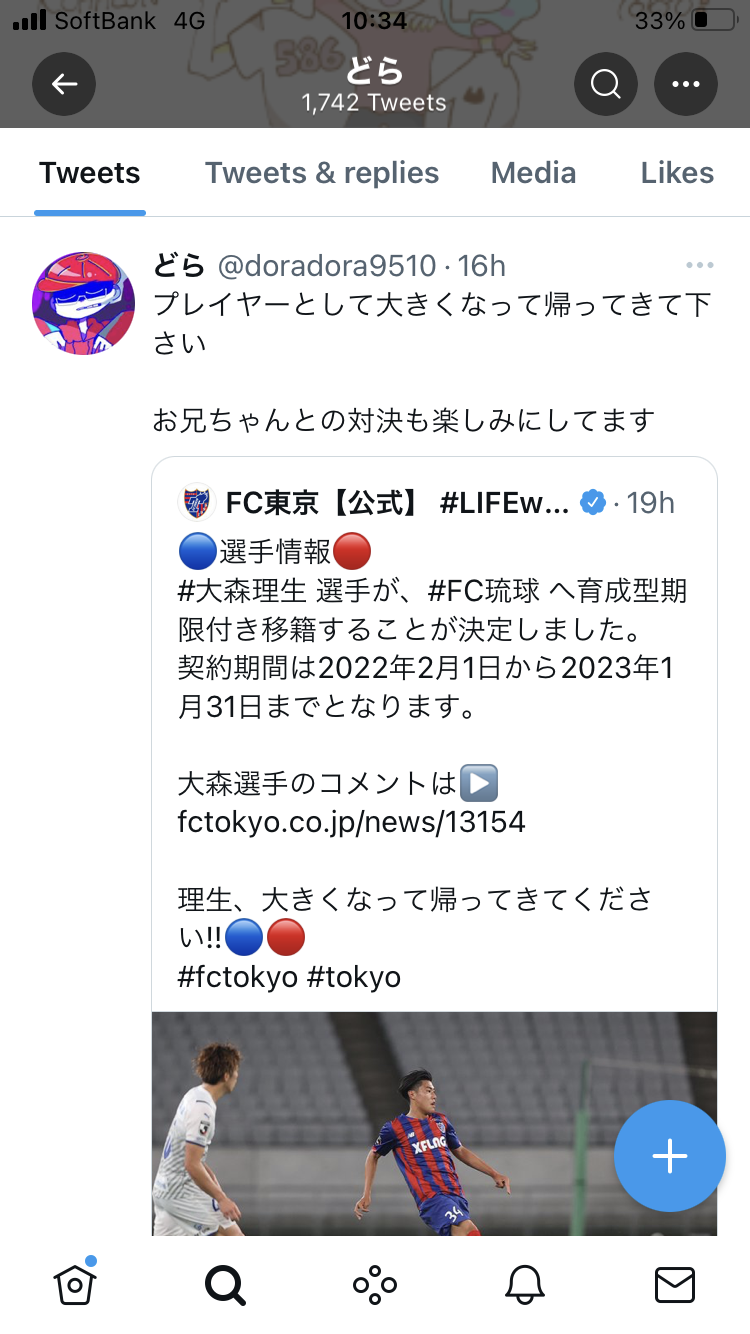The width and height of the screenshot is (750, 1334).
Task: Tap どら profile avatar picture
Action: [x=84, y=303]
